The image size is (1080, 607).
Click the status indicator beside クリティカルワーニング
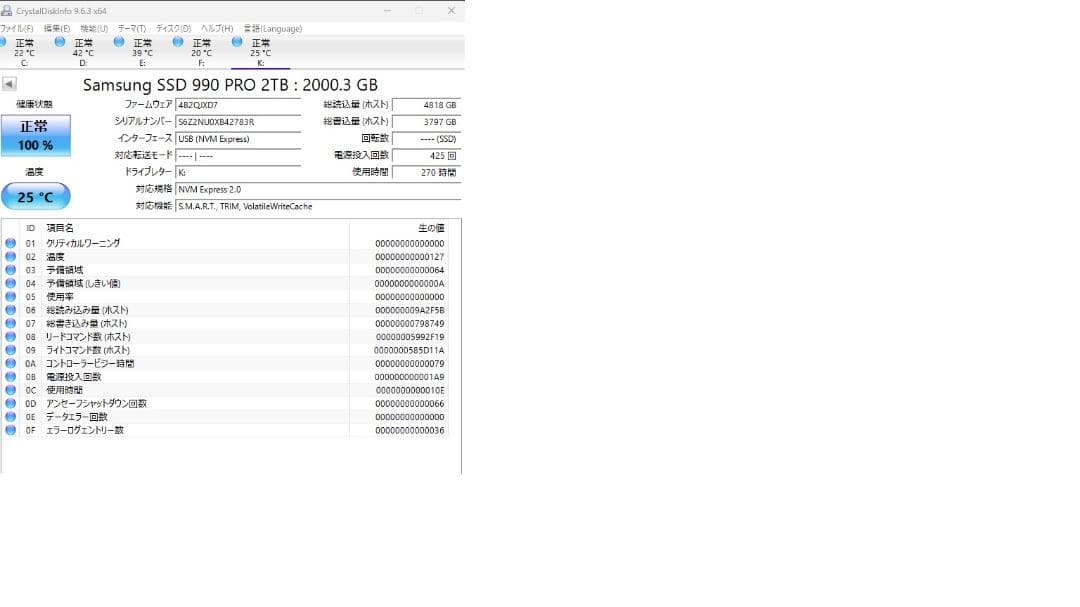point(9,243)
